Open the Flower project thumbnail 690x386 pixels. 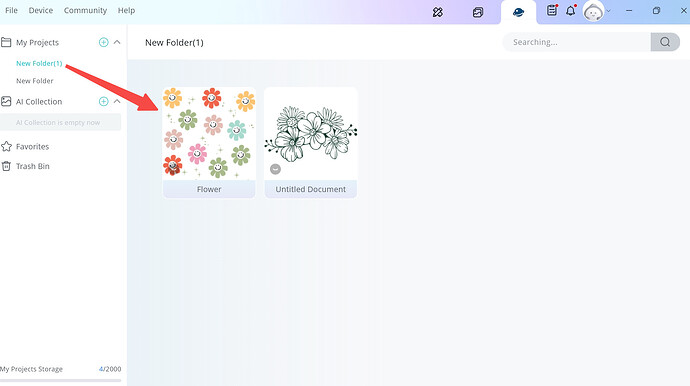point(209,133)
